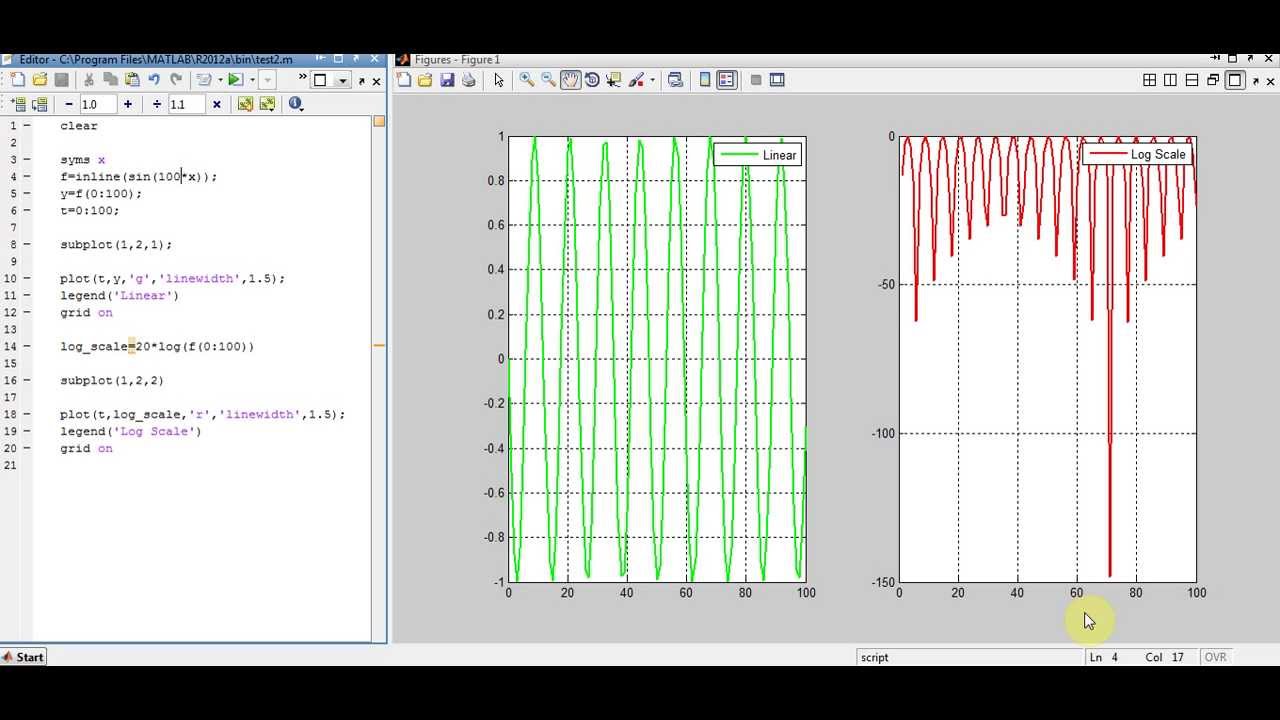Paste from clipboard in Editor toolbar

coord(133,80)
